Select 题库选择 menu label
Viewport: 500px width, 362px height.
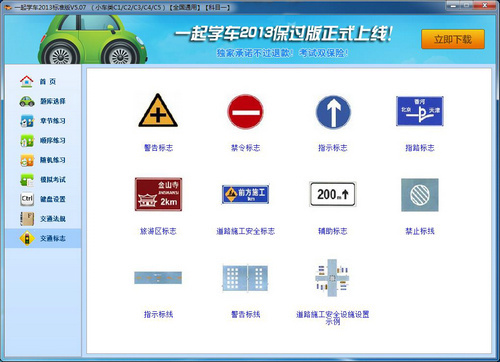point(53,101)
